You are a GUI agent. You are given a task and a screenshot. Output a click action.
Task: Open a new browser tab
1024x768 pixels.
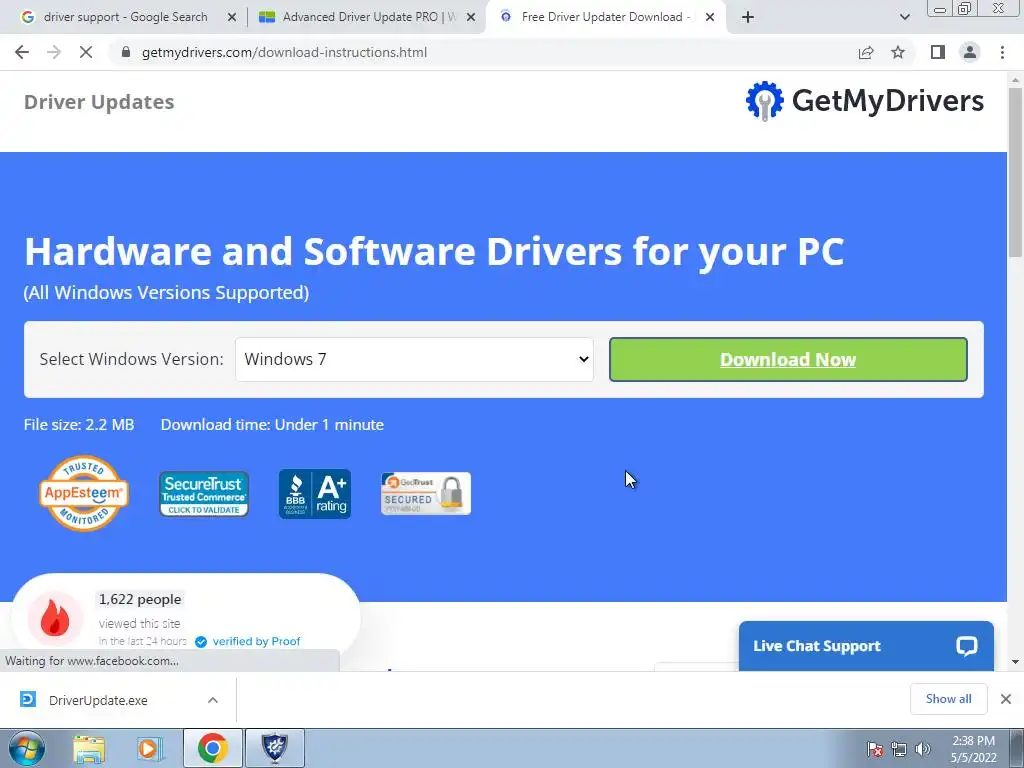[748, 17]
